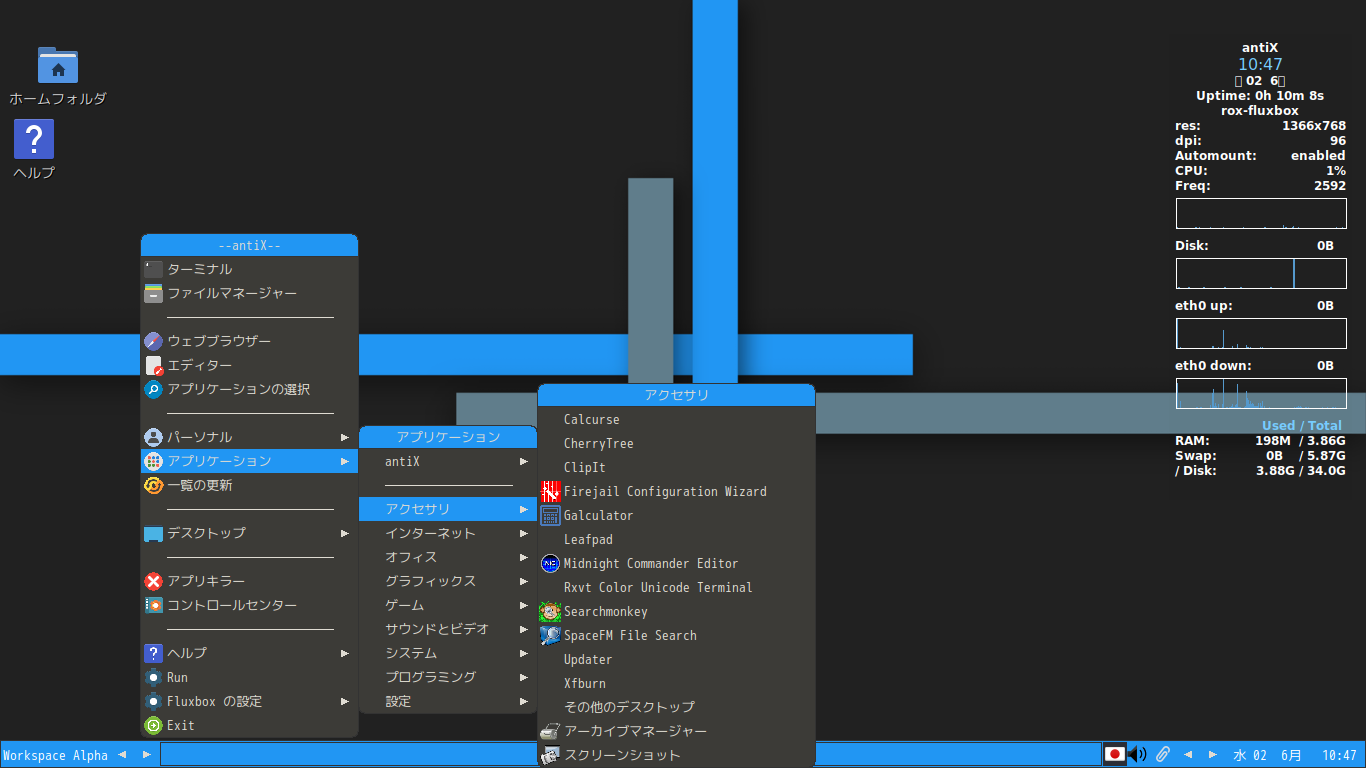
Task: Click the ターミナル terminal icon
Action: (x=153, y=269)
